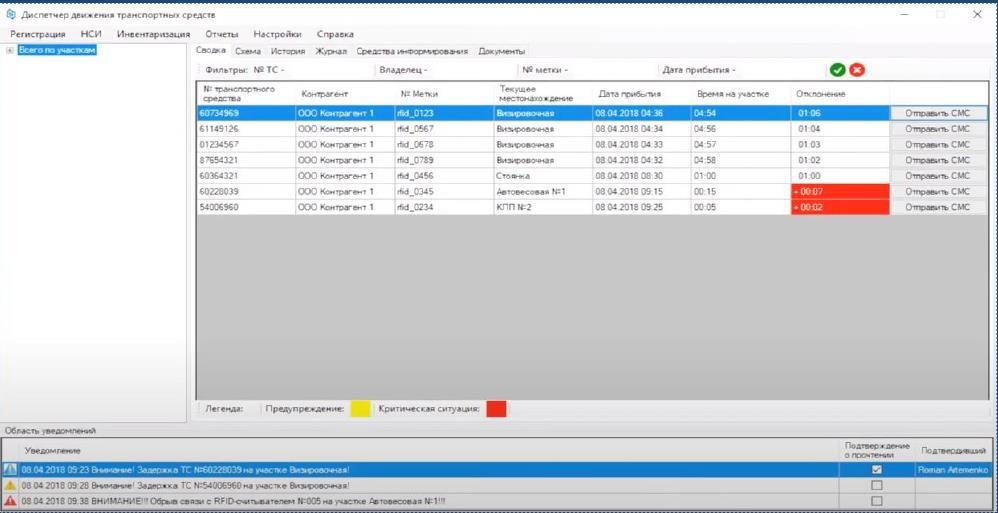Image resolution: width=998 pixels, height=513 pixels.
Task: Click location cell 'Автовесовая №1'
Action: (543, 192)
